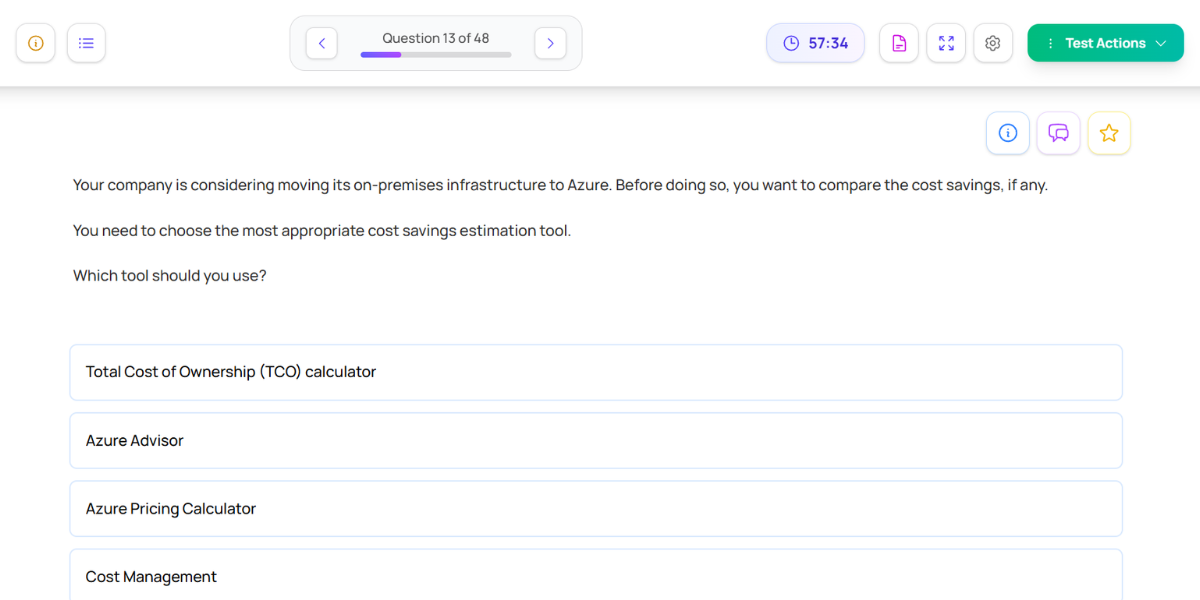The image size is (1200, 600).
Task: Select Total Cost of Ownership (TCO) calculator answer
Action: (x=595, y=372)
